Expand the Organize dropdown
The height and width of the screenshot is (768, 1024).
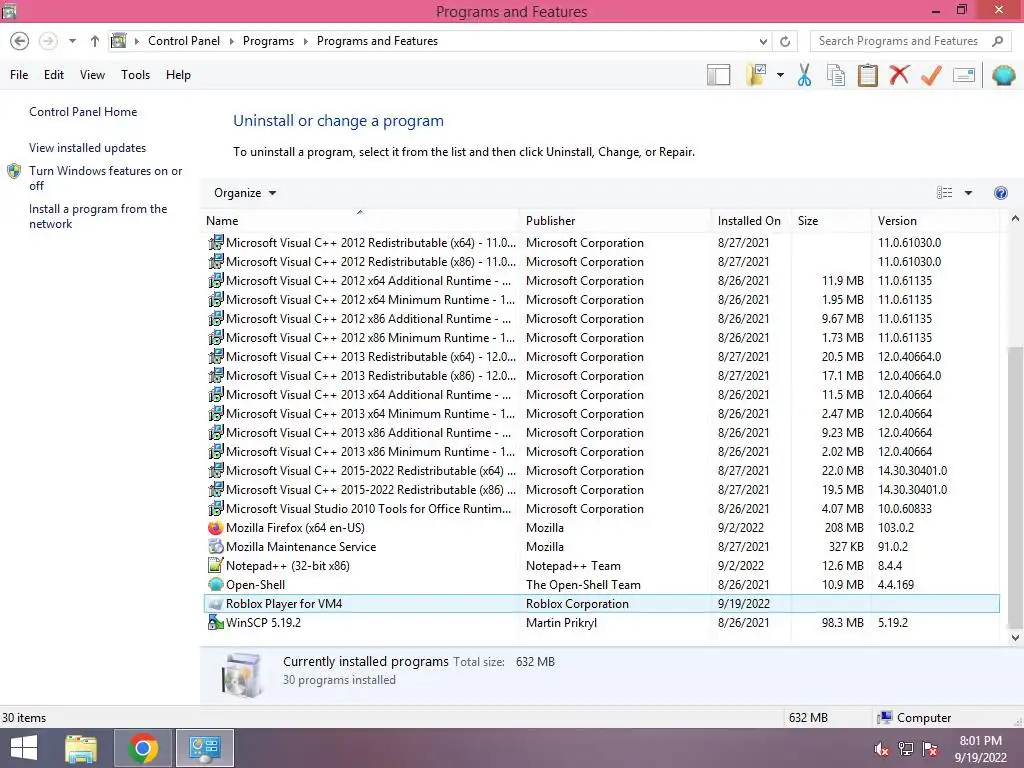pyautogui.click(x=245, y=193)
